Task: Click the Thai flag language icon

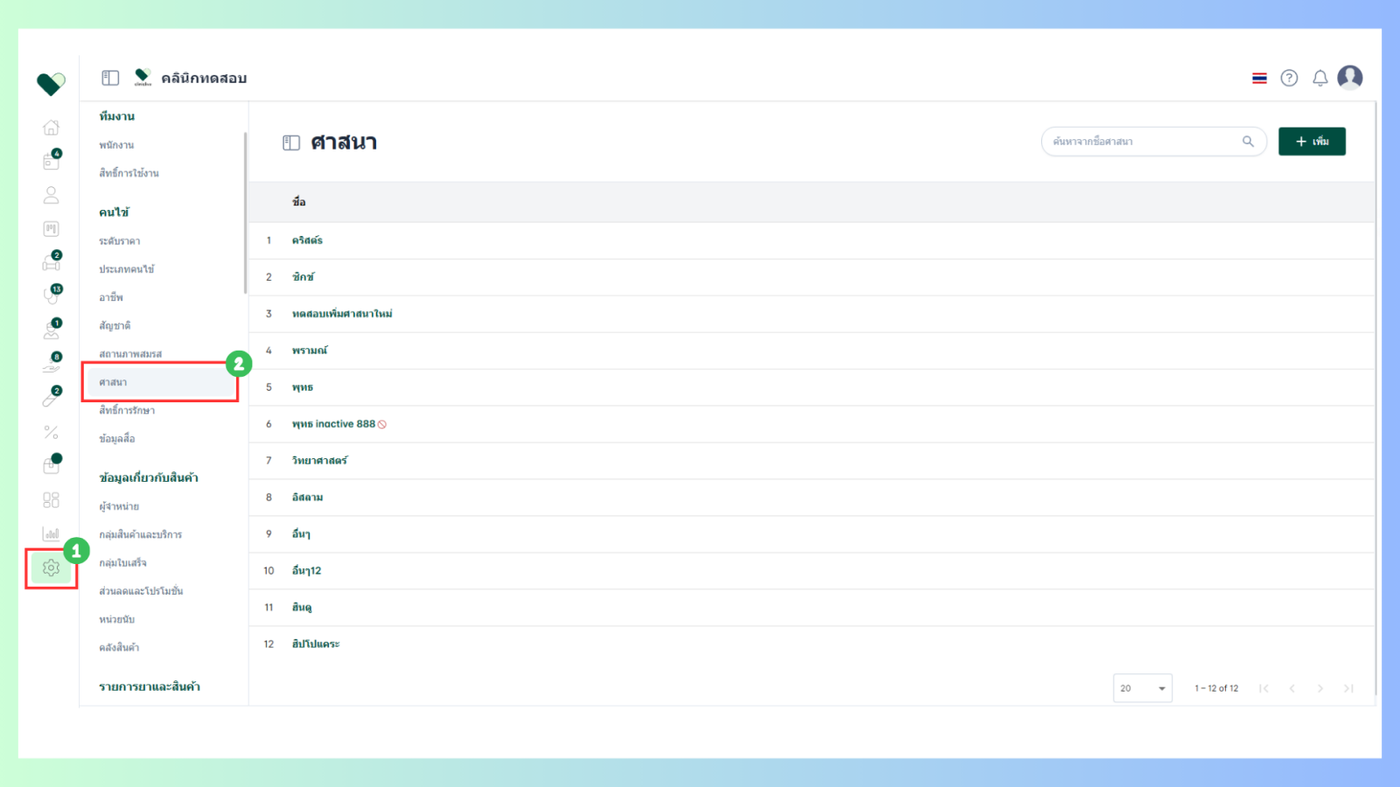Action: click(x=1259, y=78)
